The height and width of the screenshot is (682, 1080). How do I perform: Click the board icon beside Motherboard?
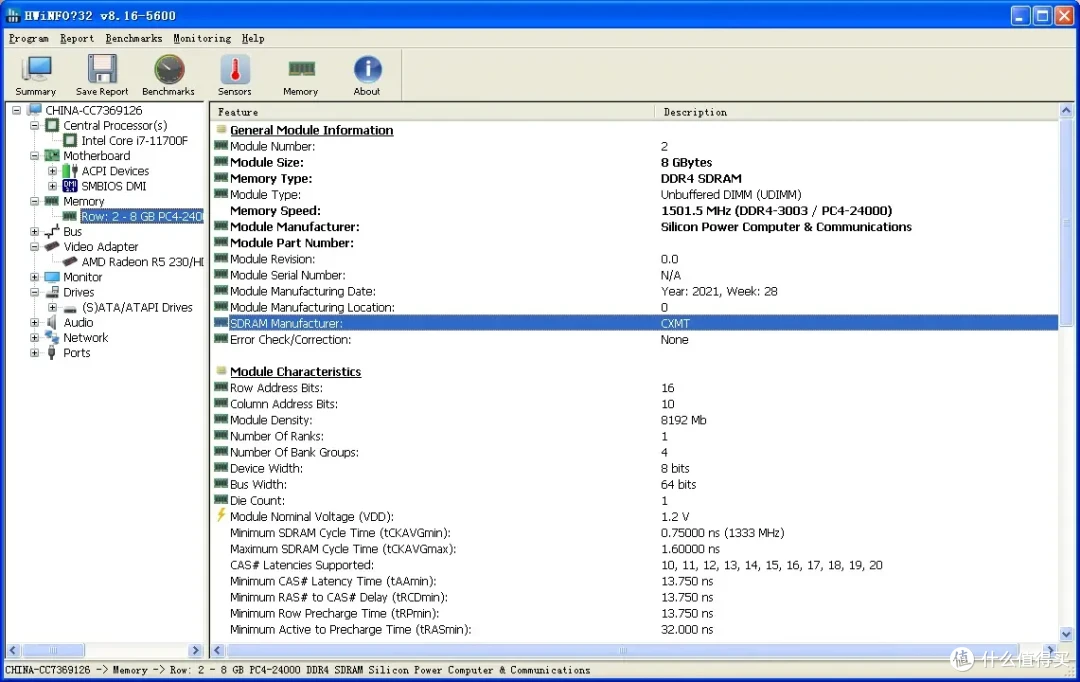52,155
